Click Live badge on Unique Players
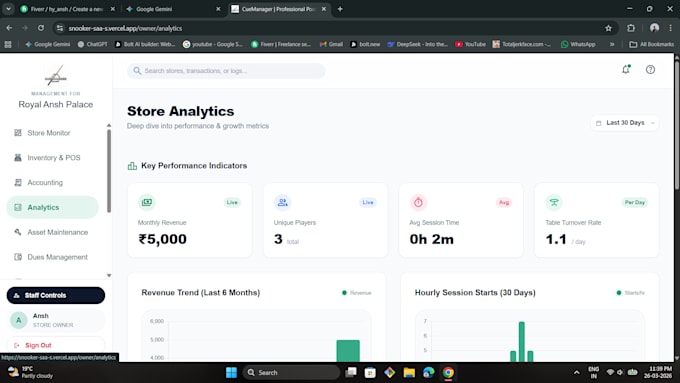 point(368,202)
